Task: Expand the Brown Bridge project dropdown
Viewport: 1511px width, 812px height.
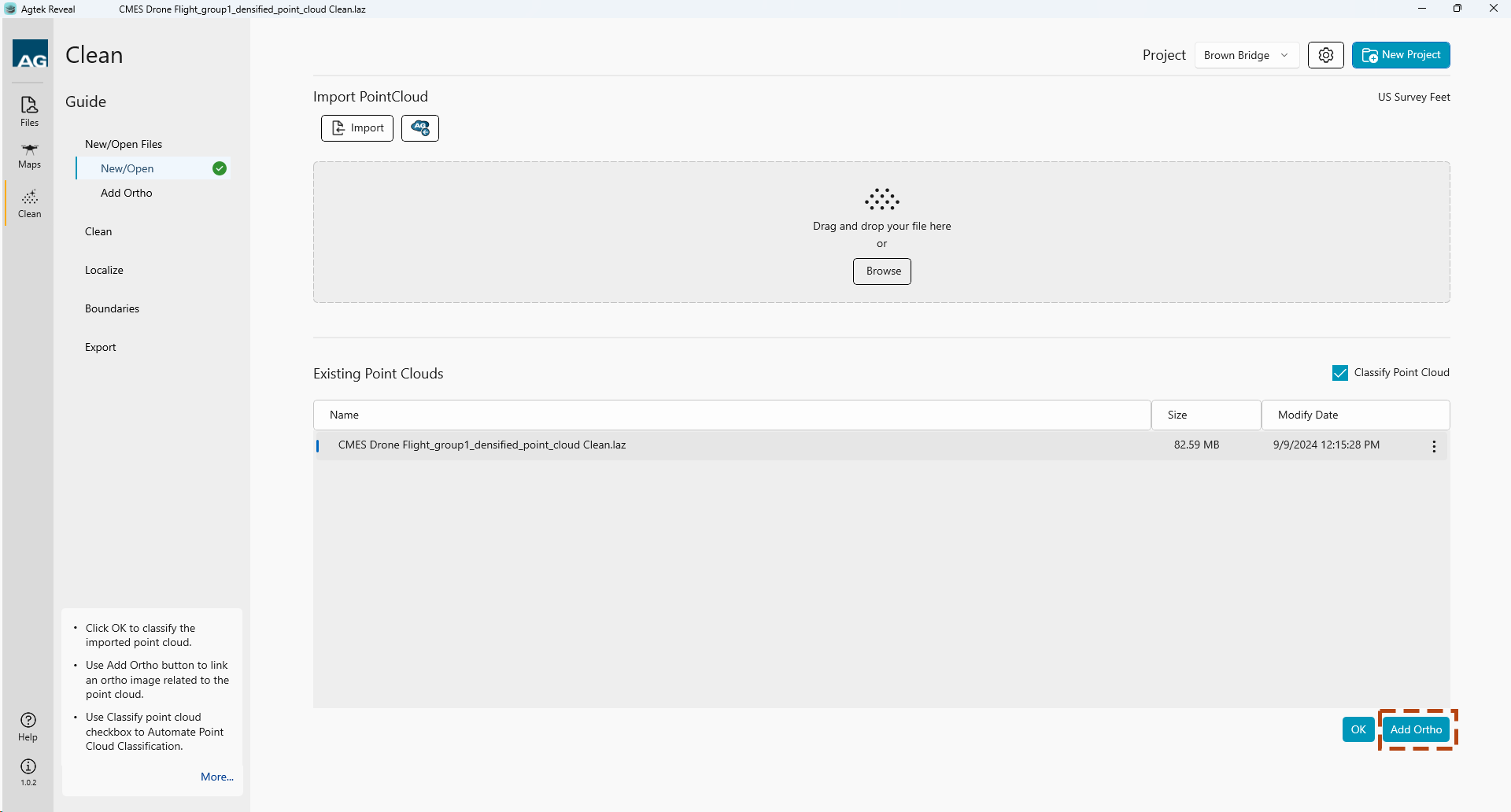Action: [x=1246, y=55]
